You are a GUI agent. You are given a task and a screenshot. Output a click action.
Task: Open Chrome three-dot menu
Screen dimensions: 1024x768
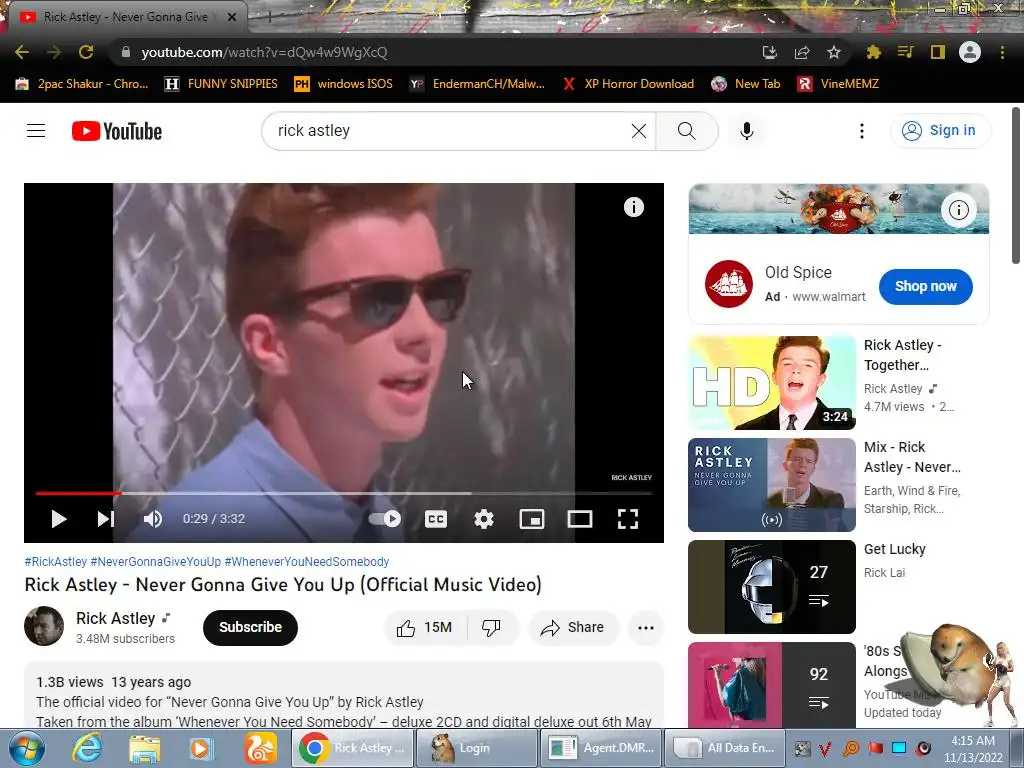1002,52
